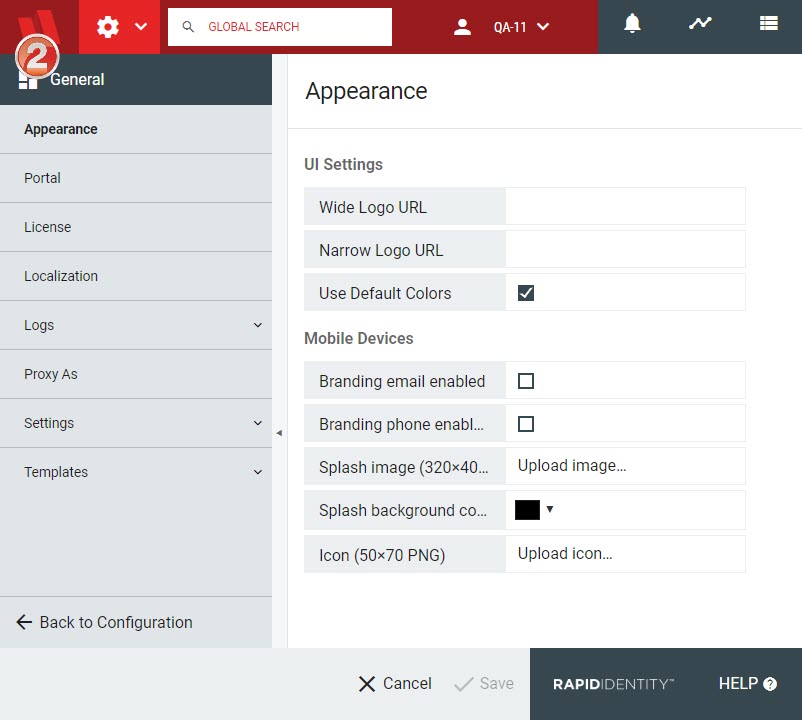The width and height of the screenshot is (802, 720).
Task: Open Help
Action: (x=748, y=684)
